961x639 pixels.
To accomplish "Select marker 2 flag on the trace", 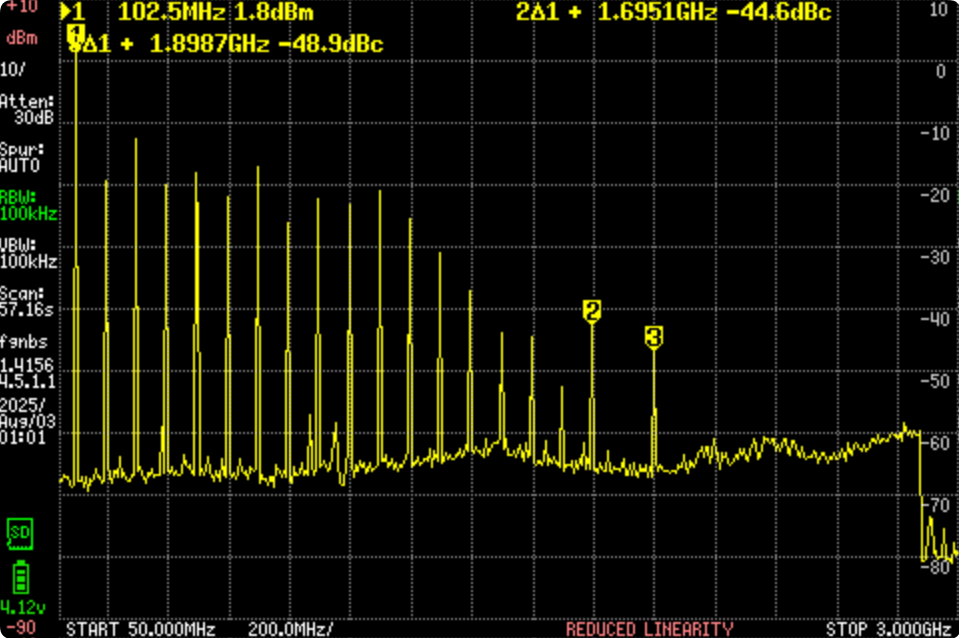I will pos(591,311).
